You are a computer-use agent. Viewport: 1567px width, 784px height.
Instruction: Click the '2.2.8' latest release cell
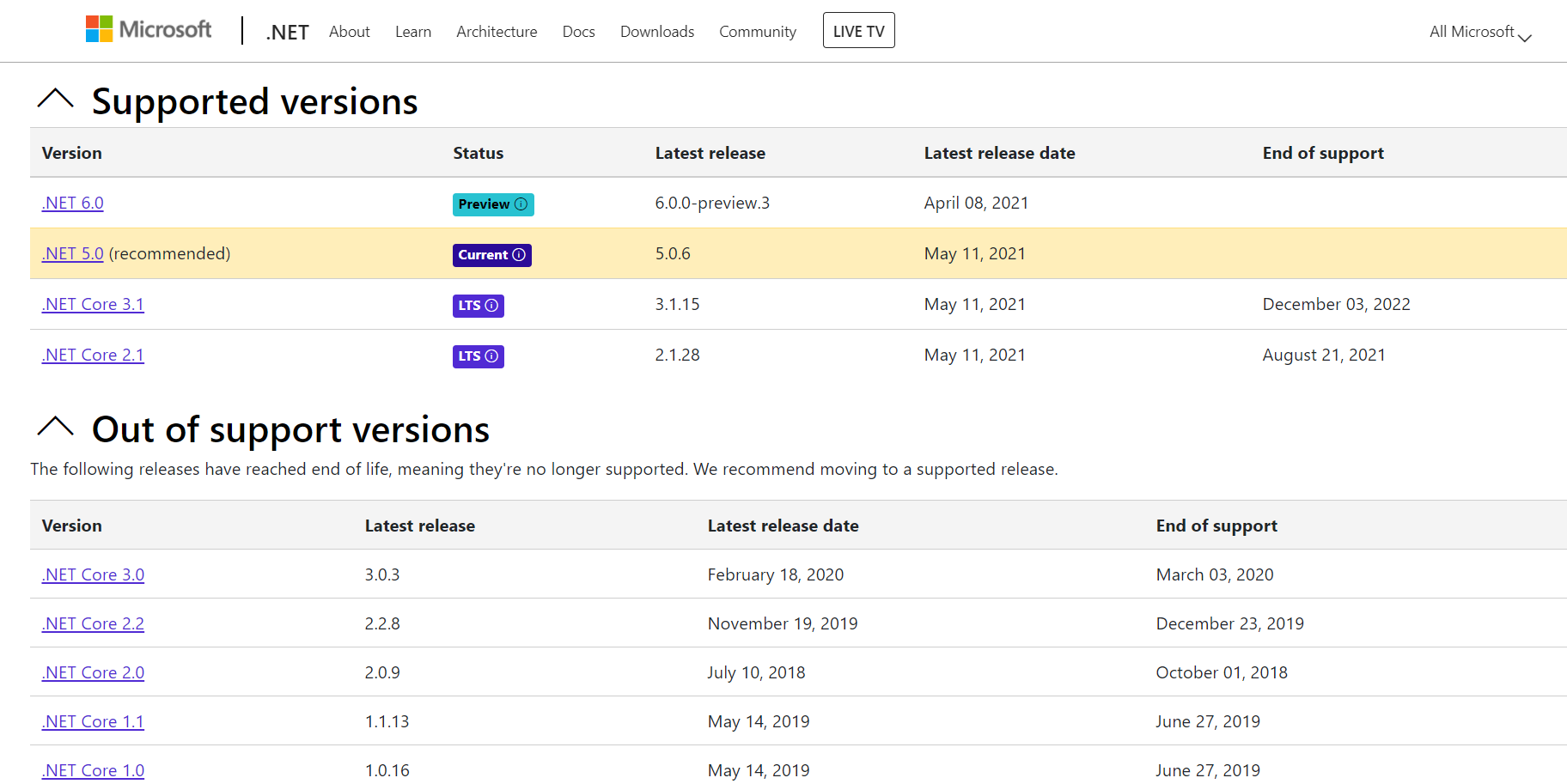(x=382, y=624)
